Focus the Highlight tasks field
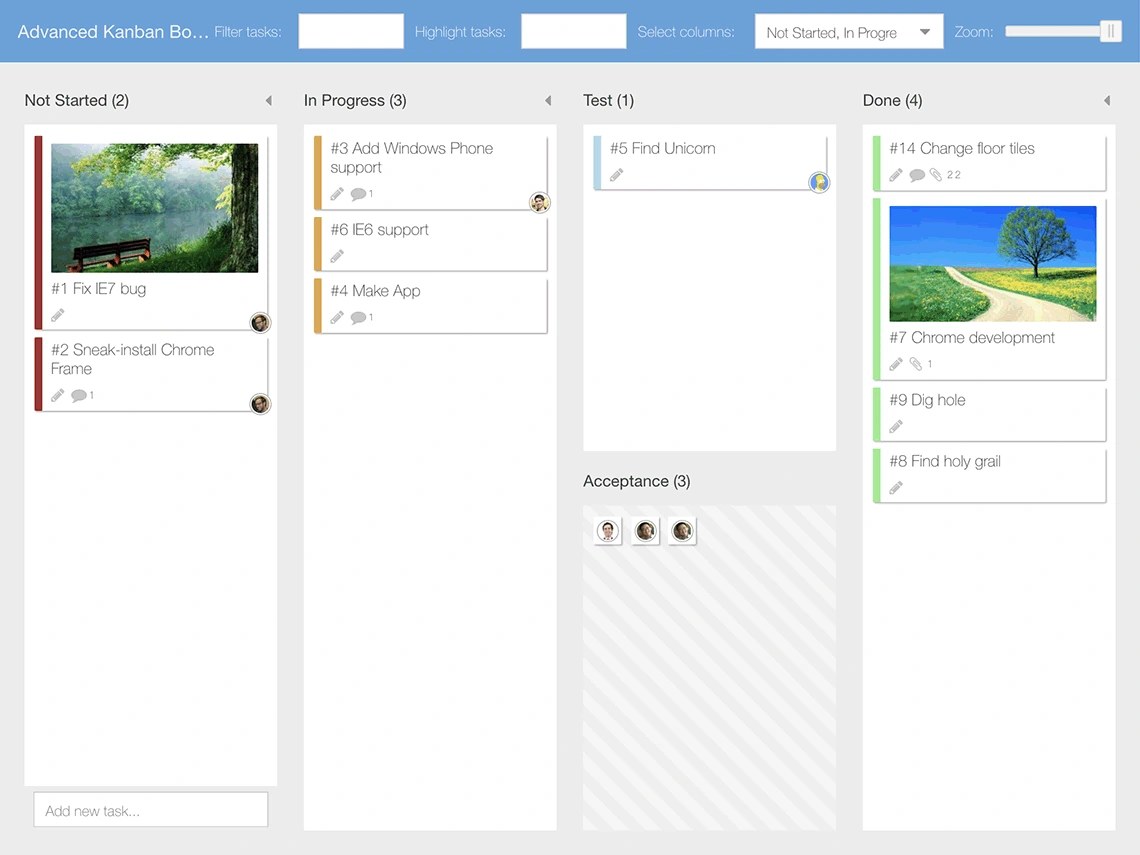The image size is (1140, 855). click(x=574, y=31)
